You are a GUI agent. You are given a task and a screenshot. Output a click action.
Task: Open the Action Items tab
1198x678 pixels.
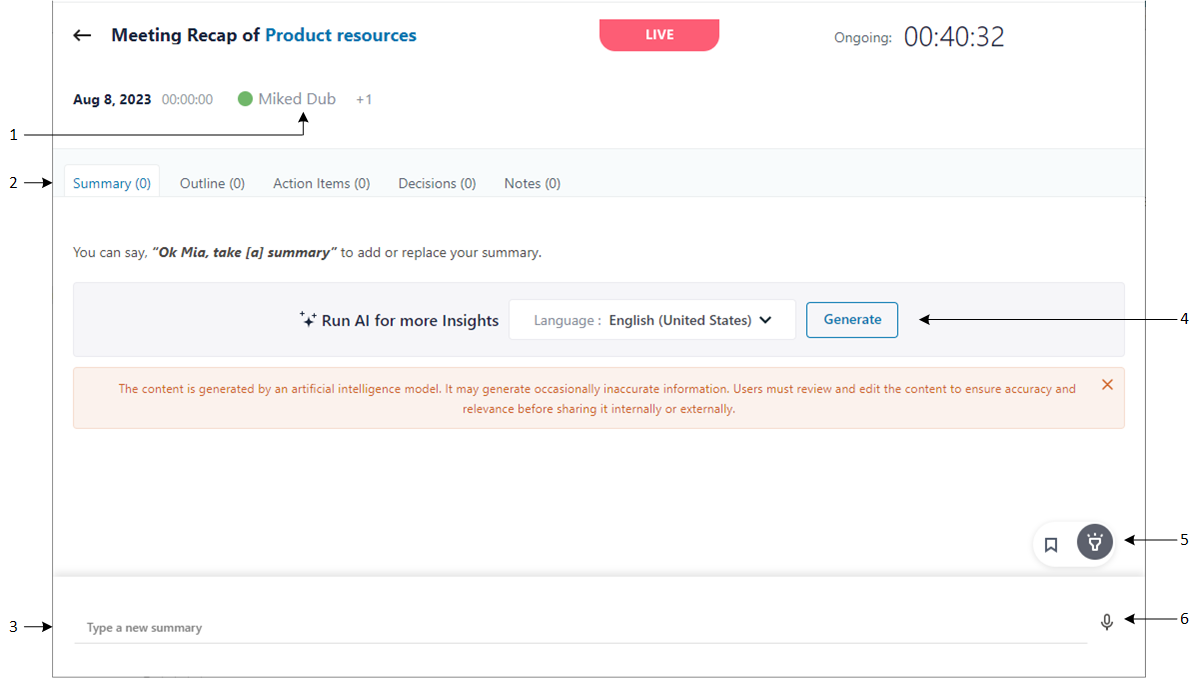pyautogui.click(x=321, y=183)
